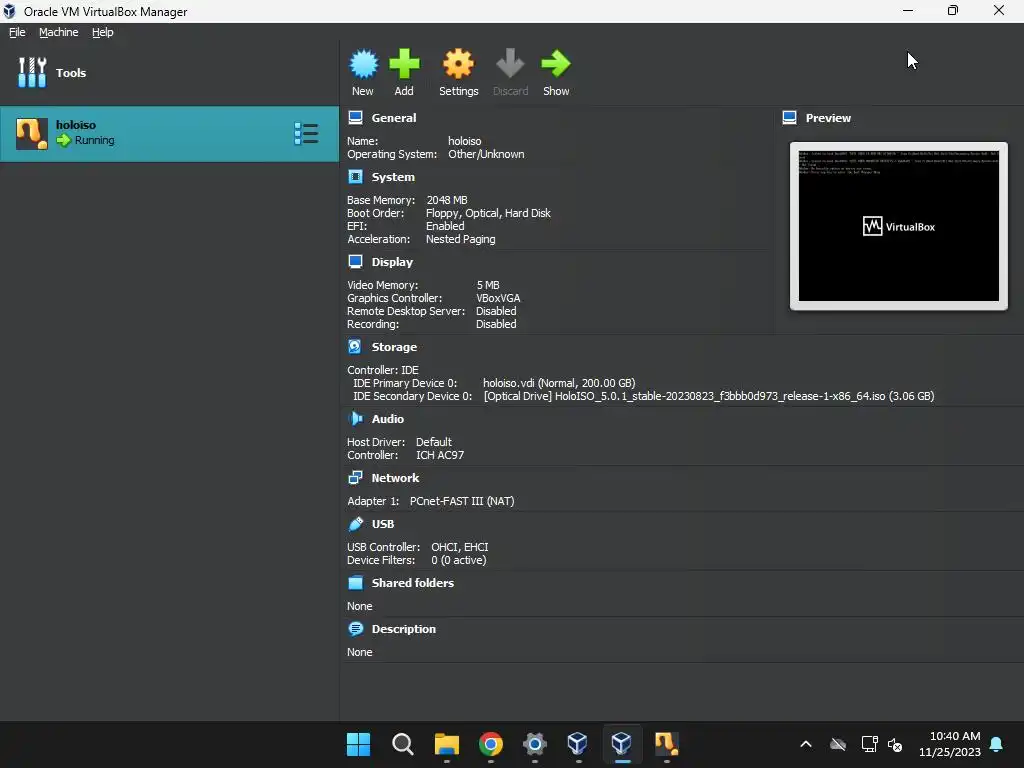Open the Settings gear app on the taskbar
The height and width of the screenshot is (768, 1024).
tap(534, 744)
